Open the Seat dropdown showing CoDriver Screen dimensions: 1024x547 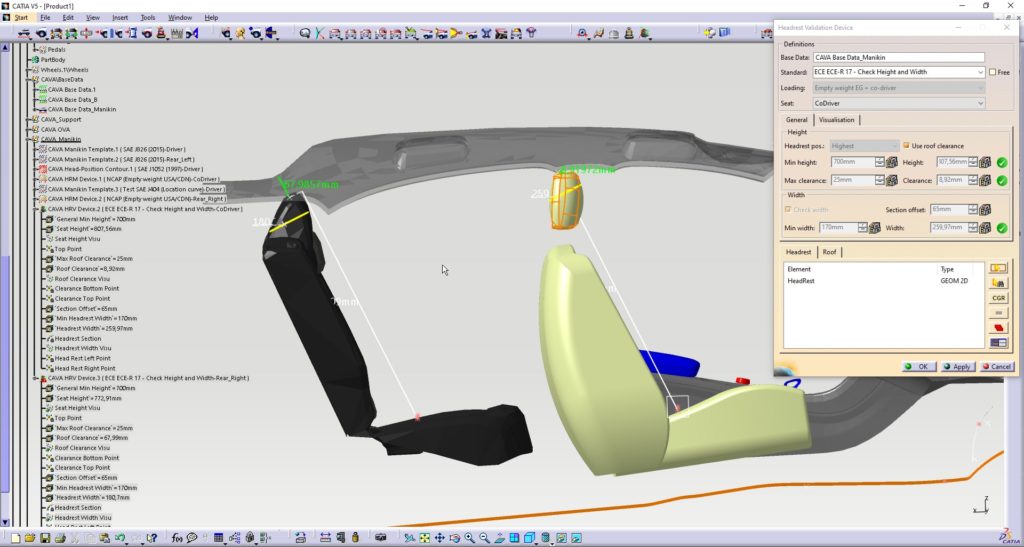(980, 103)
